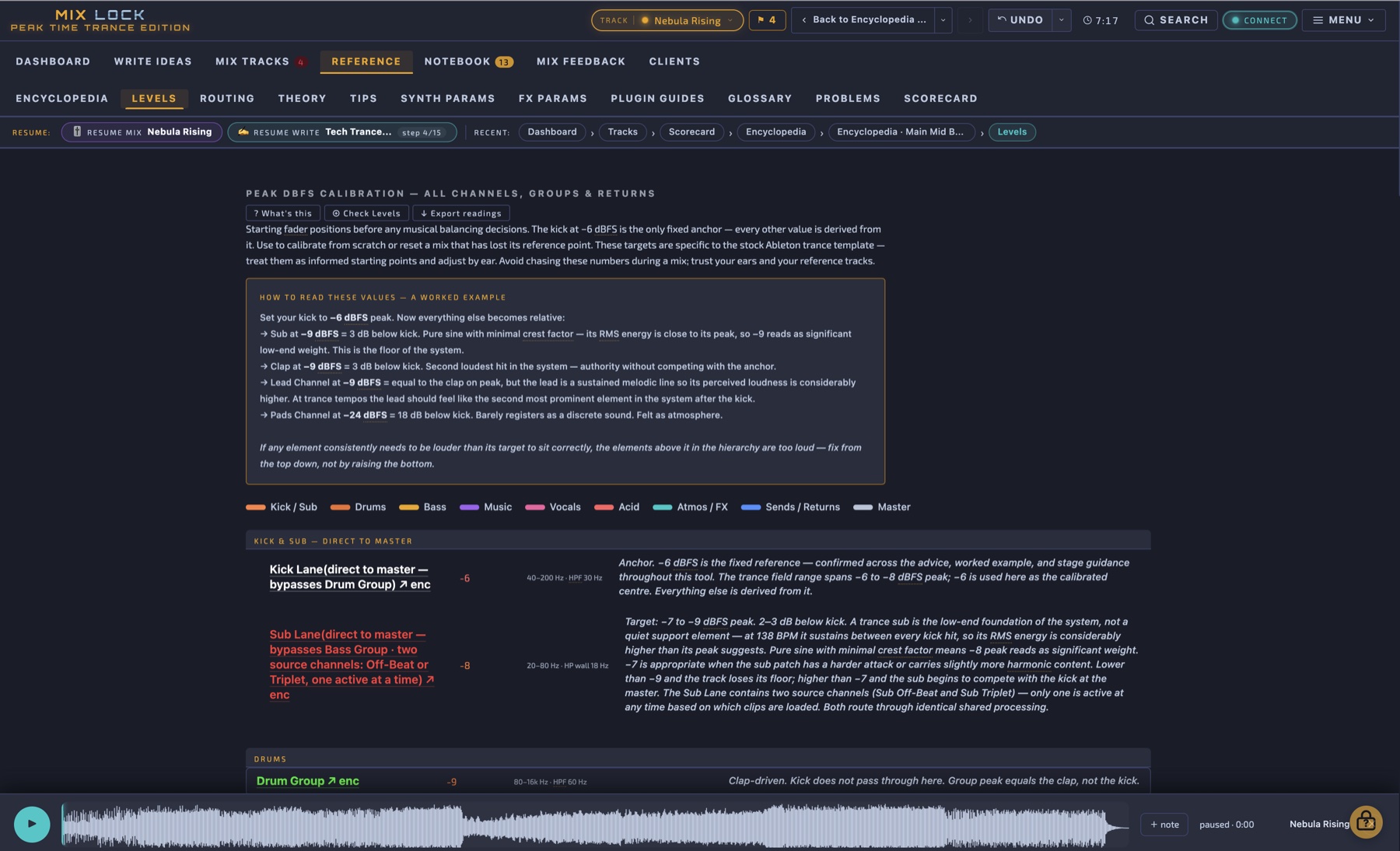Click Encyclopedia · Main Mid B... breadcrumb chip
Viewport: 1400px width, 851px height.
(x=901, y=132)
